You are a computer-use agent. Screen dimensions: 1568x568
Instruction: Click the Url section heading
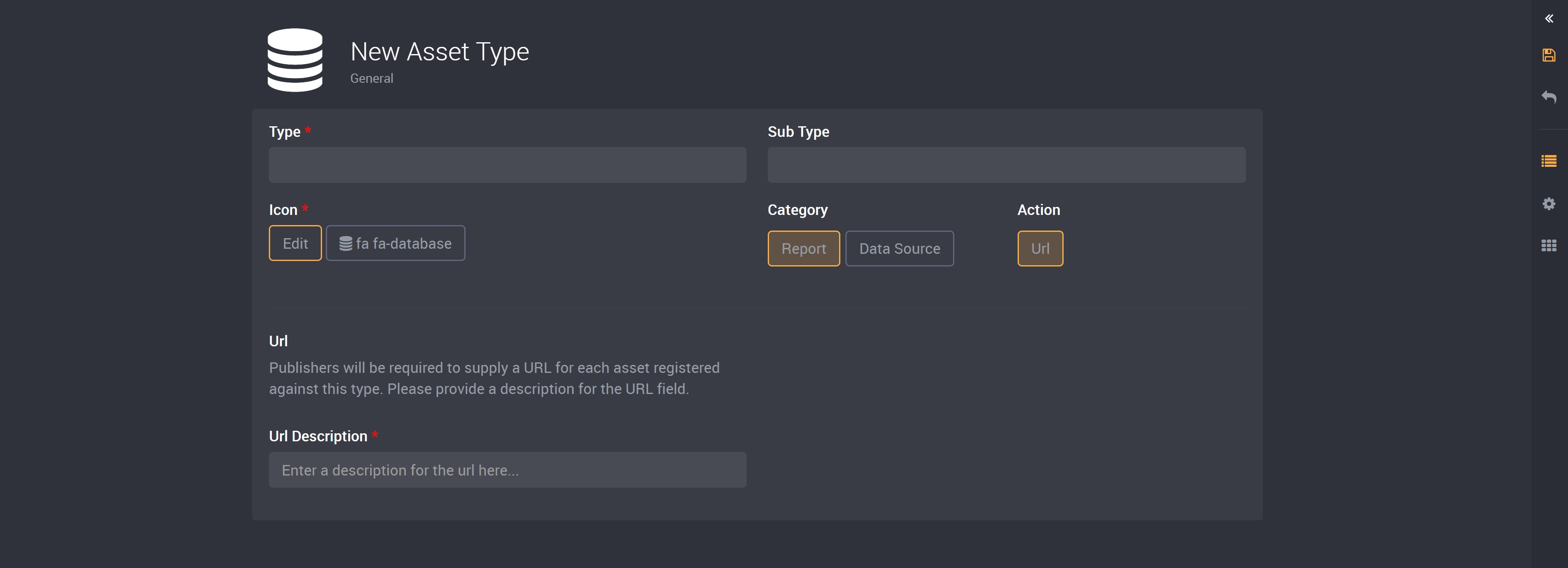pos(278,341)
